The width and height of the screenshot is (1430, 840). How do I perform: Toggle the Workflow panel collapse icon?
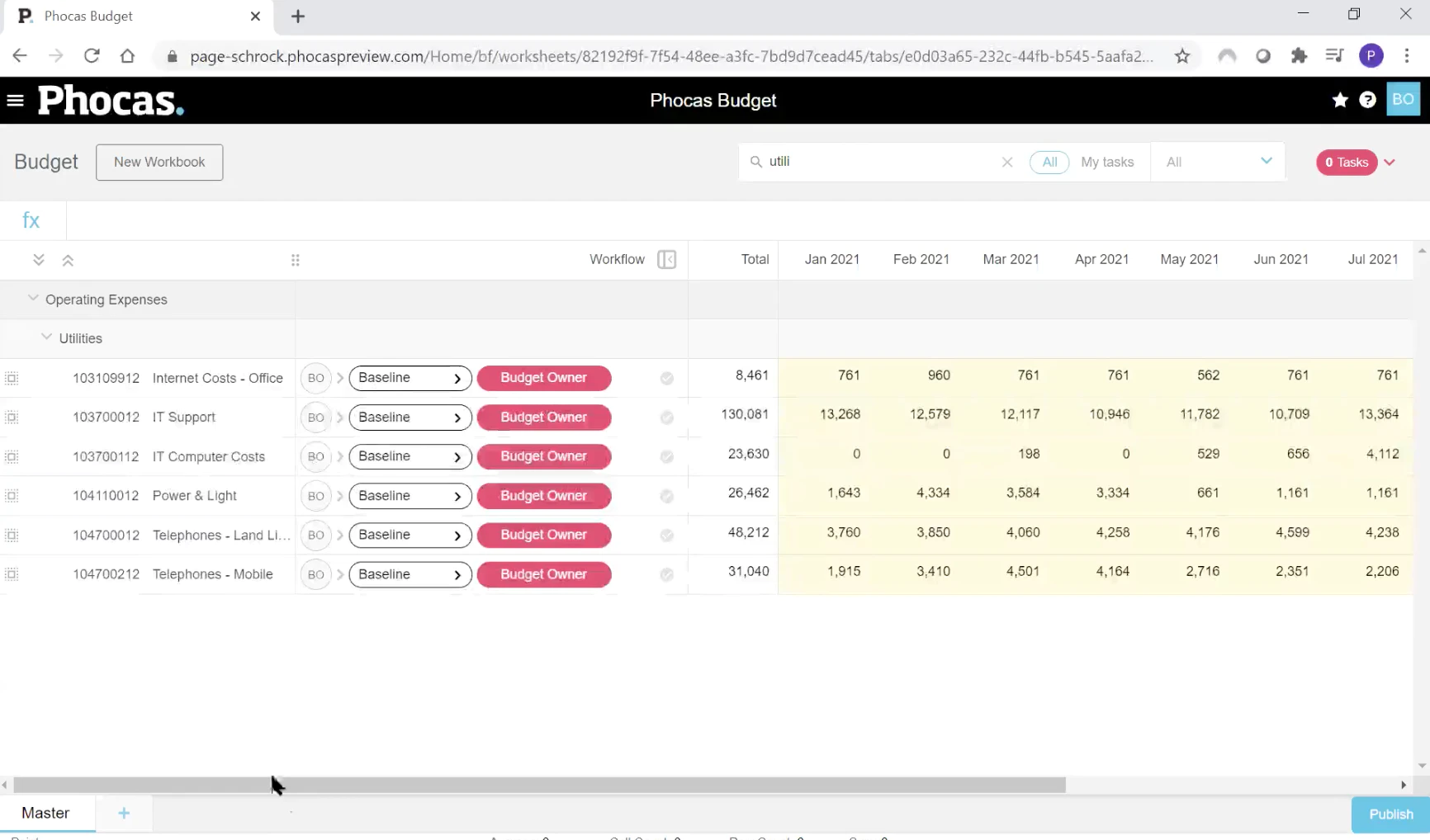click(667, 260)
